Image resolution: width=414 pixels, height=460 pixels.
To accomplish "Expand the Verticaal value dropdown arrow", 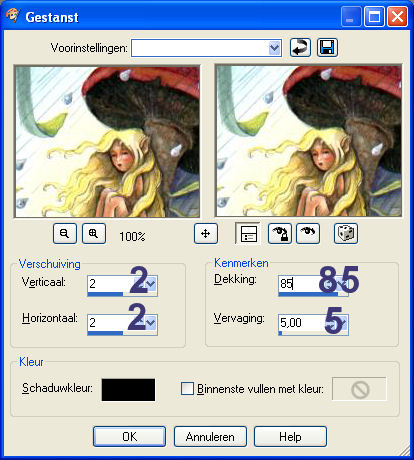I will [150, 284].
